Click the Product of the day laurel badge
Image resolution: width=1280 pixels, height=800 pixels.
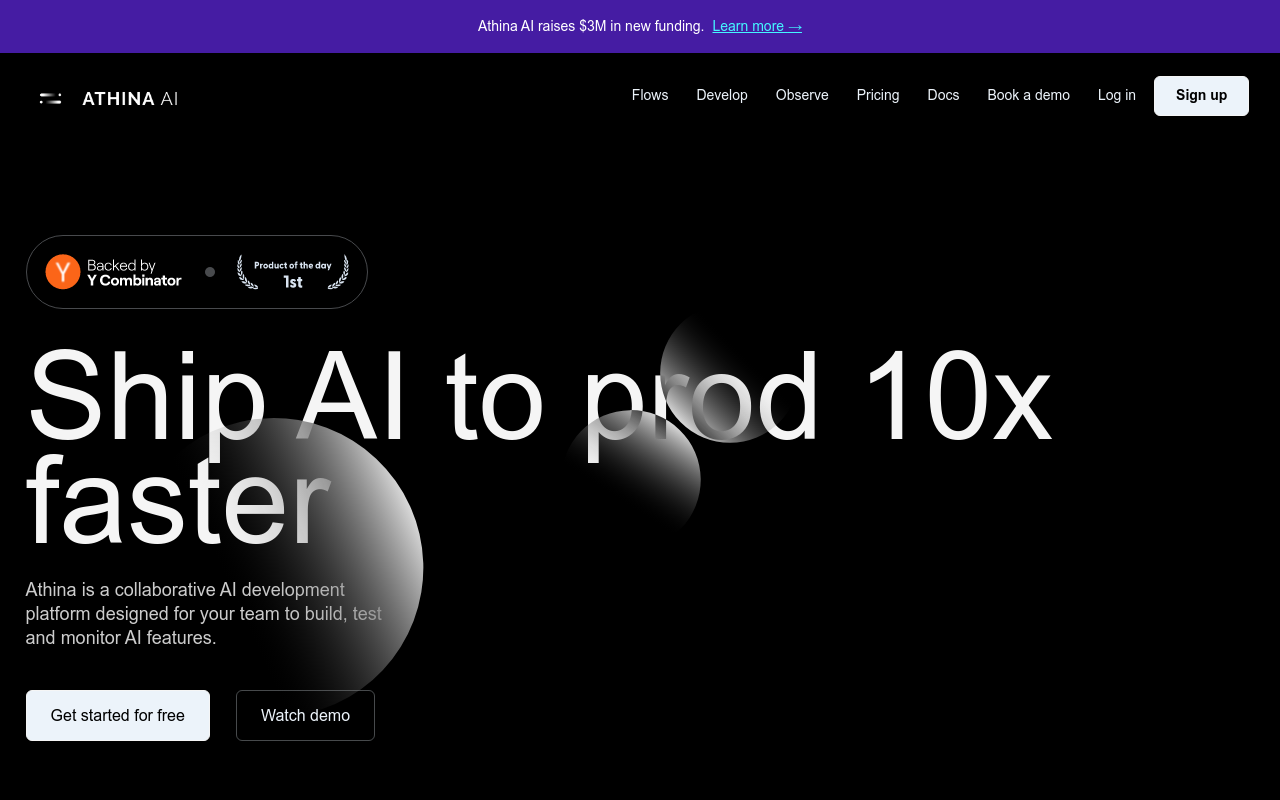click(293, 272)
